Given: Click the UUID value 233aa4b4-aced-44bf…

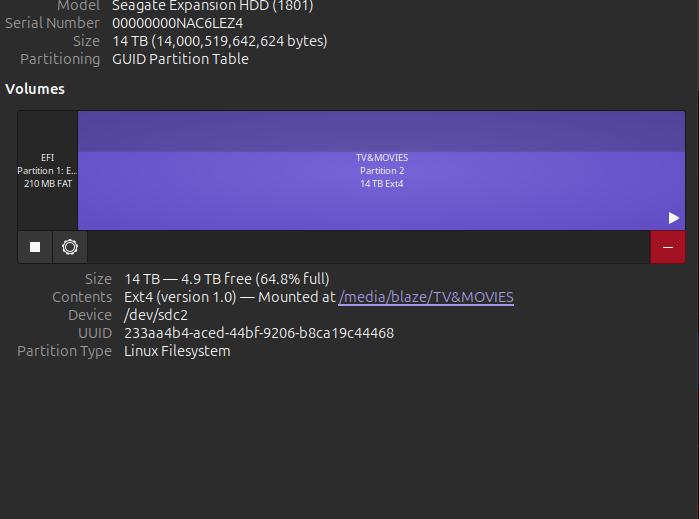Looking at the screenshot, I should pyautogui.click(x=259, y=333).
